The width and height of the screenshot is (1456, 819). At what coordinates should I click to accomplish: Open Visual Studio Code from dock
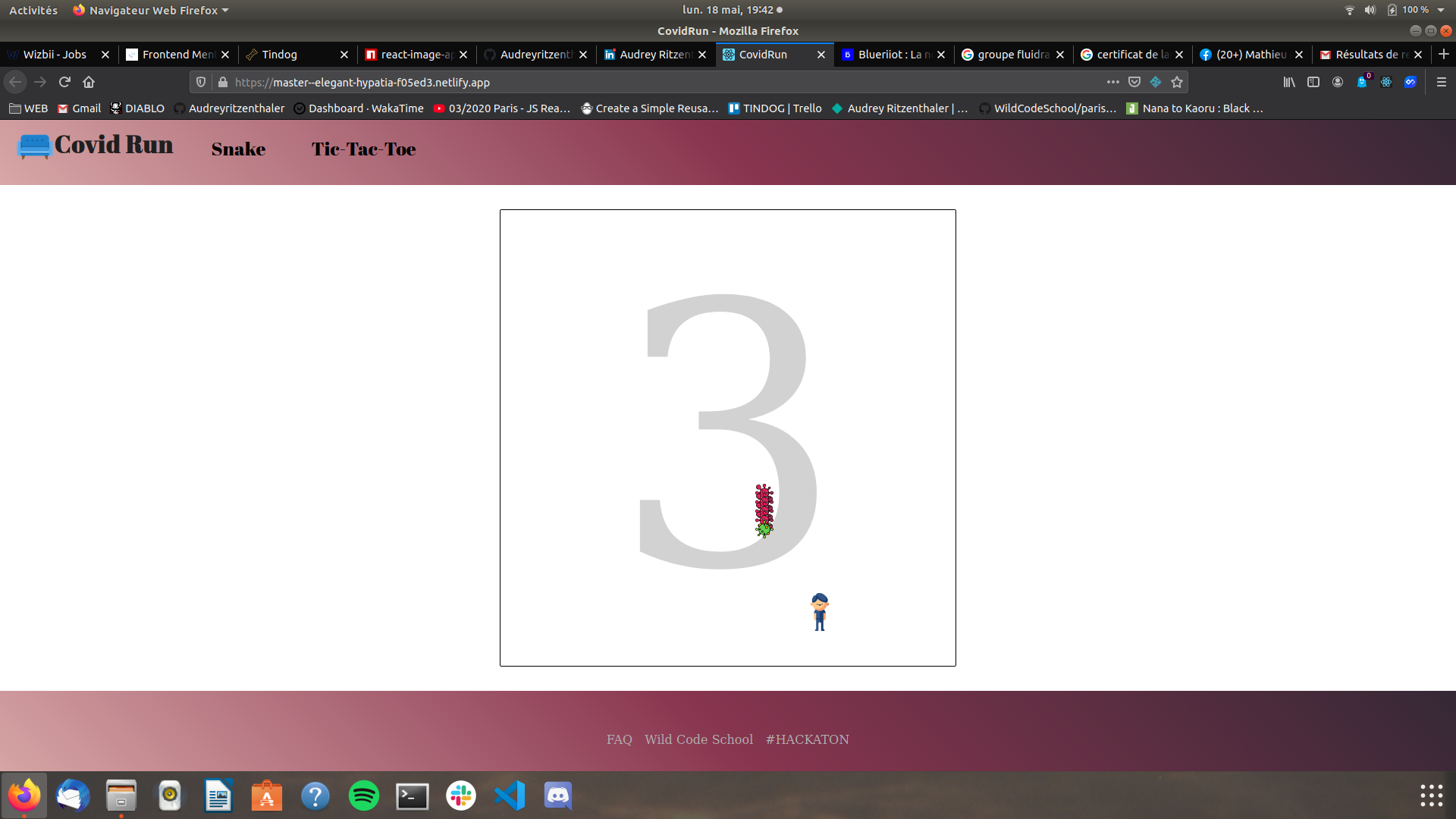pos(510,795)
